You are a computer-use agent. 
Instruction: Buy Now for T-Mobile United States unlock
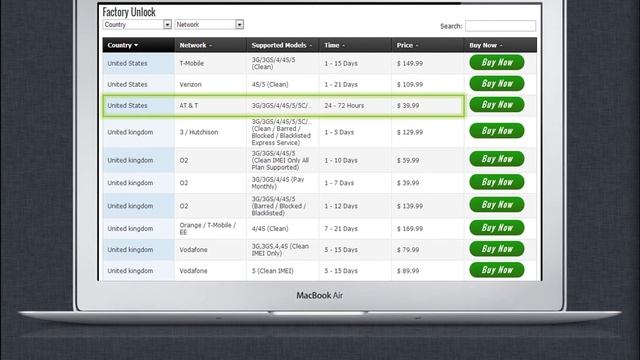497,62
